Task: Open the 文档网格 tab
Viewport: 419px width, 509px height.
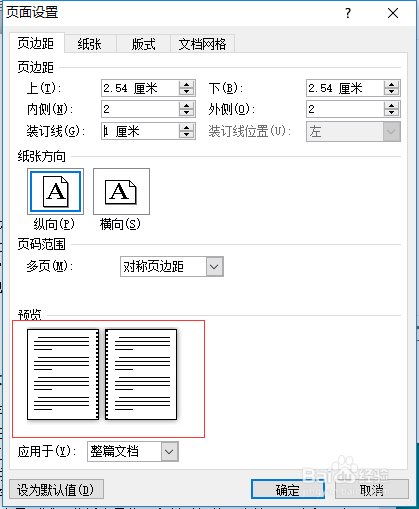Action: pos(202,44)
